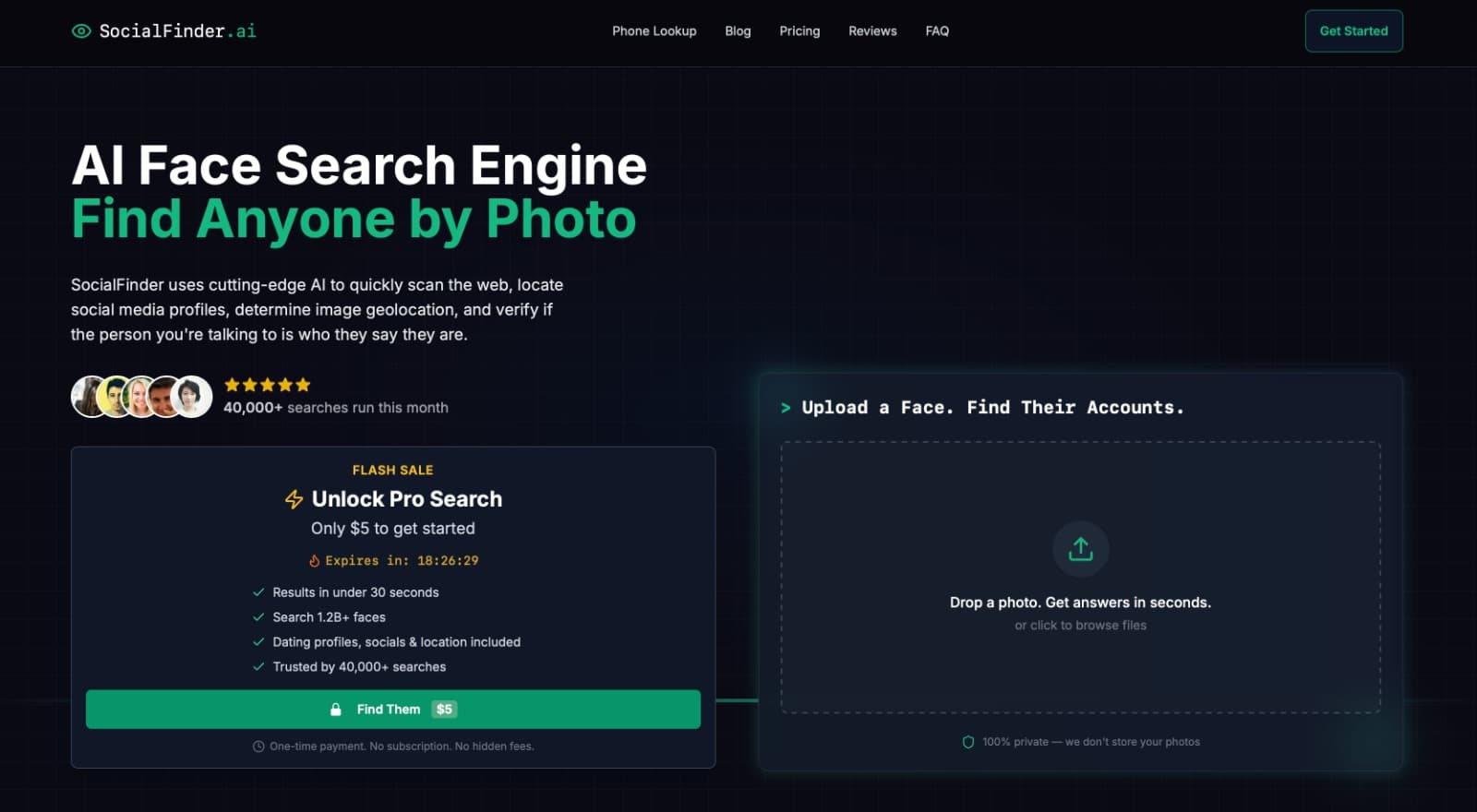Viewport: 1477px width, 812px height.
Task: Click the terminal prompt arrow before Upload
Action: (x=786, y=408)
